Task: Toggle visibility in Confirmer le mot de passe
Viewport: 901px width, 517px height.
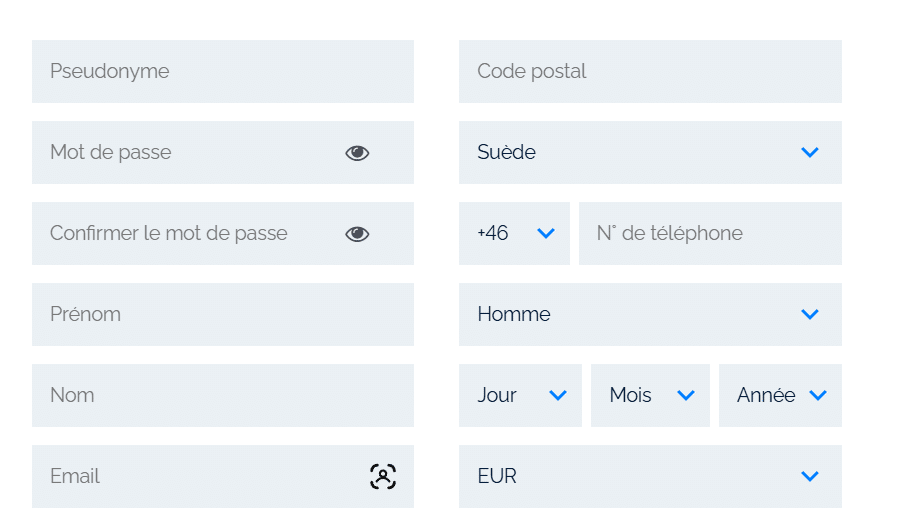Action: (x=357, y=234)
